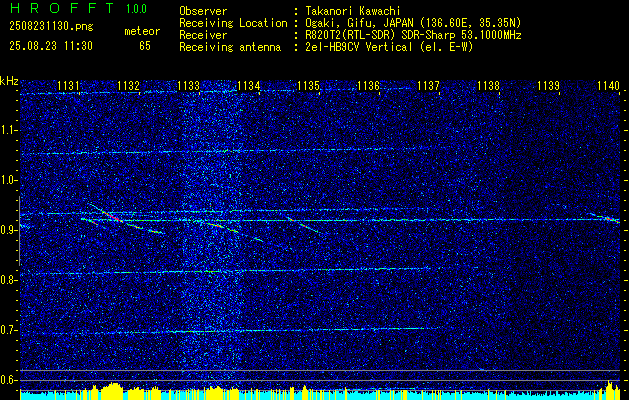Screen dimensions: 629x400
Task: Click the 1.1 kHz axis label
Action: pyautogui.click(x=8, y=130)
